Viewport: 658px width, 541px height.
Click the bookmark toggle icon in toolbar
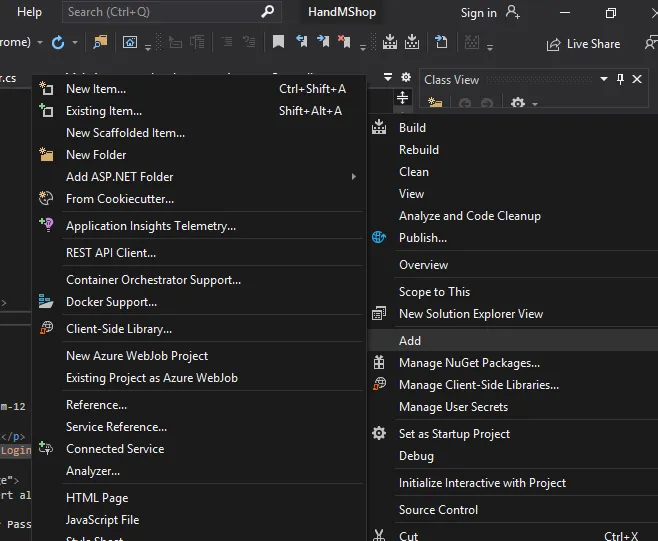[279, 43]
